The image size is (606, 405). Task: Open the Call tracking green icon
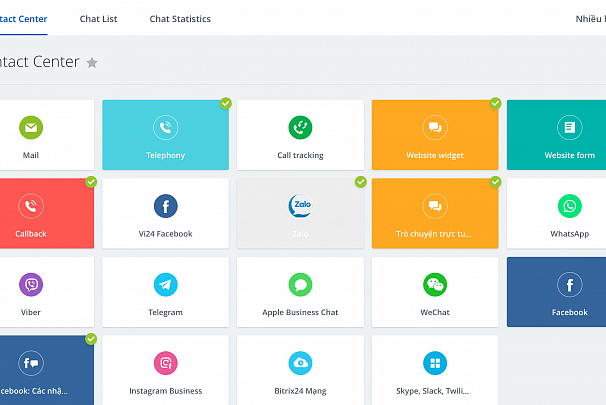300,128
